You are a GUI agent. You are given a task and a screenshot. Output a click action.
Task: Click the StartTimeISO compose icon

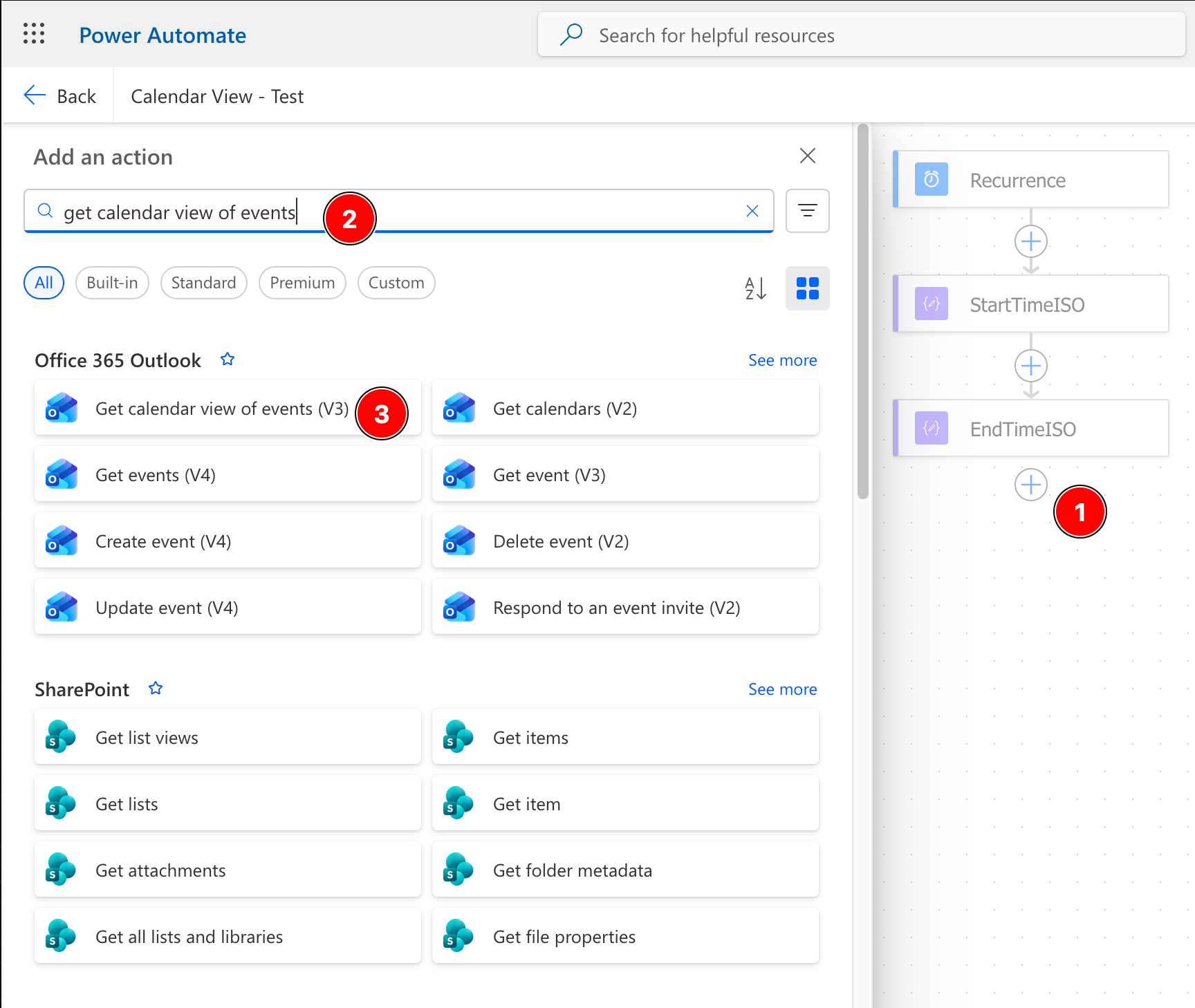pyautogui.click(x=932, y=304)
